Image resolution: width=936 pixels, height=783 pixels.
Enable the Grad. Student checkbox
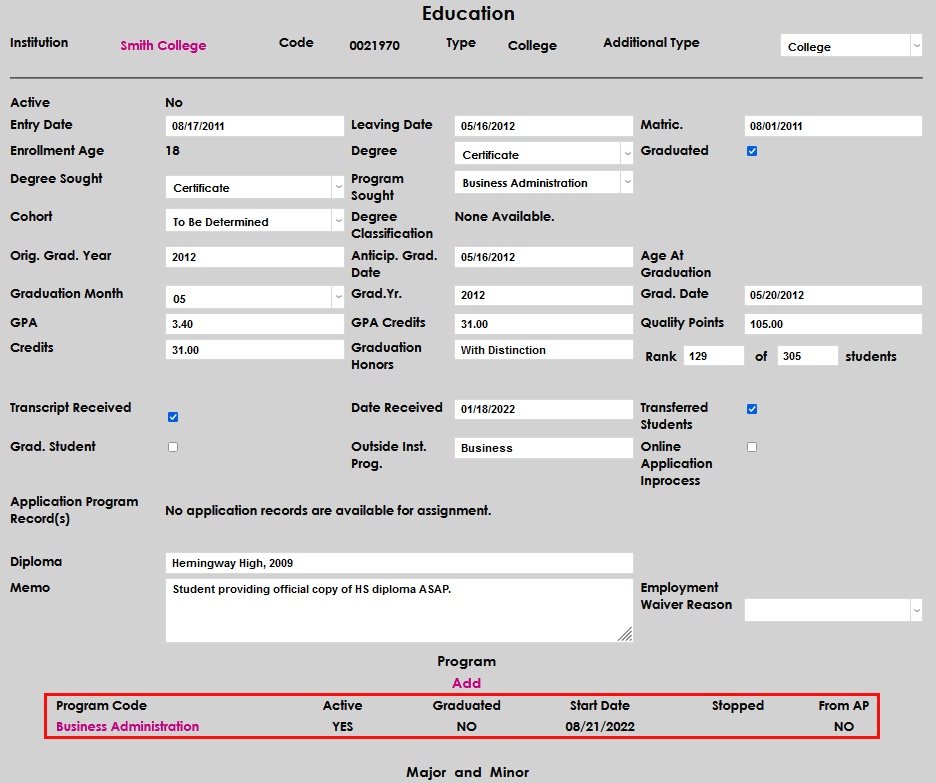coord(173,447)
